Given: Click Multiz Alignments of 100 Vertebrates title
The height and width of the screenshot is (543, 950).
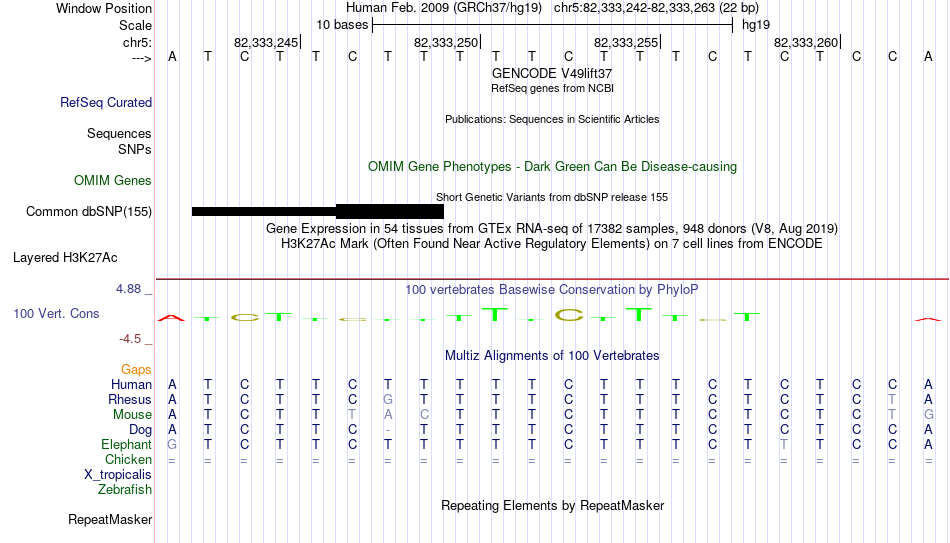Looking at the screenshot, I should coord(552,356).
